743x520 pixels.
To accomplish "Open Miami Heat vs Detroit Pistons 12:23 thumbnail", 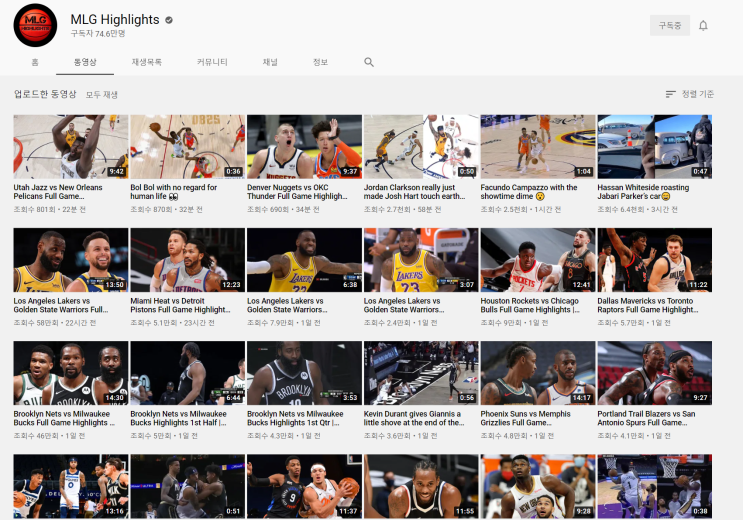I will click(188, 260).
